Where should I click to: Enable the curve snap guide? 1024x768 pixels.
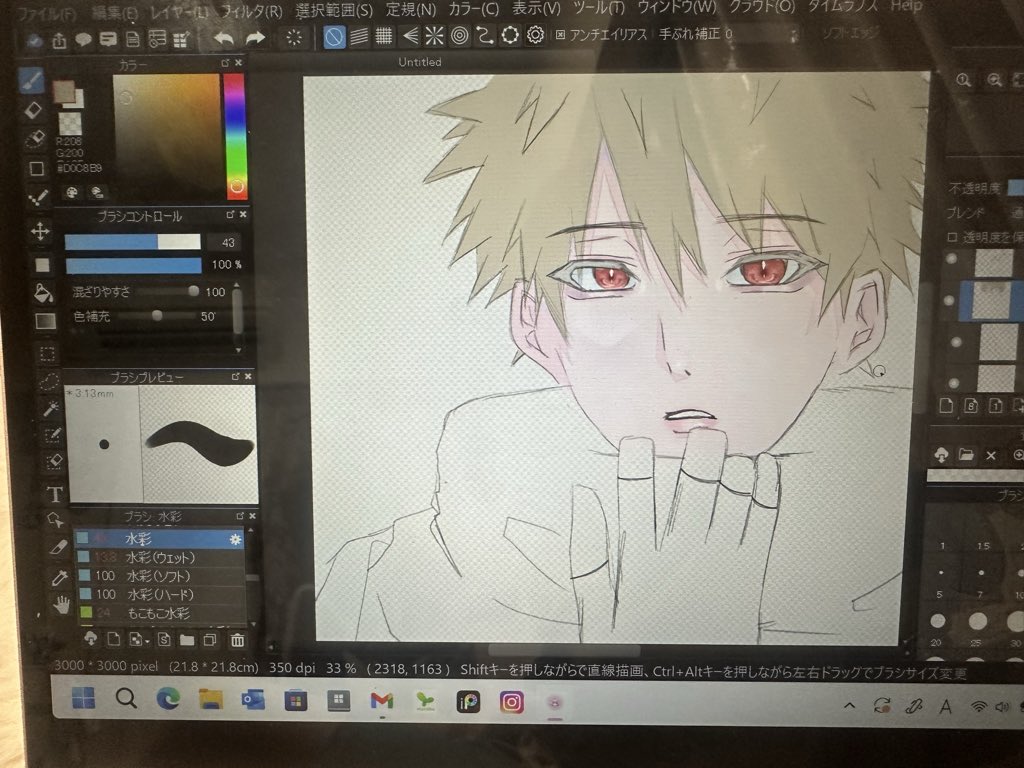tap(485, 35)
